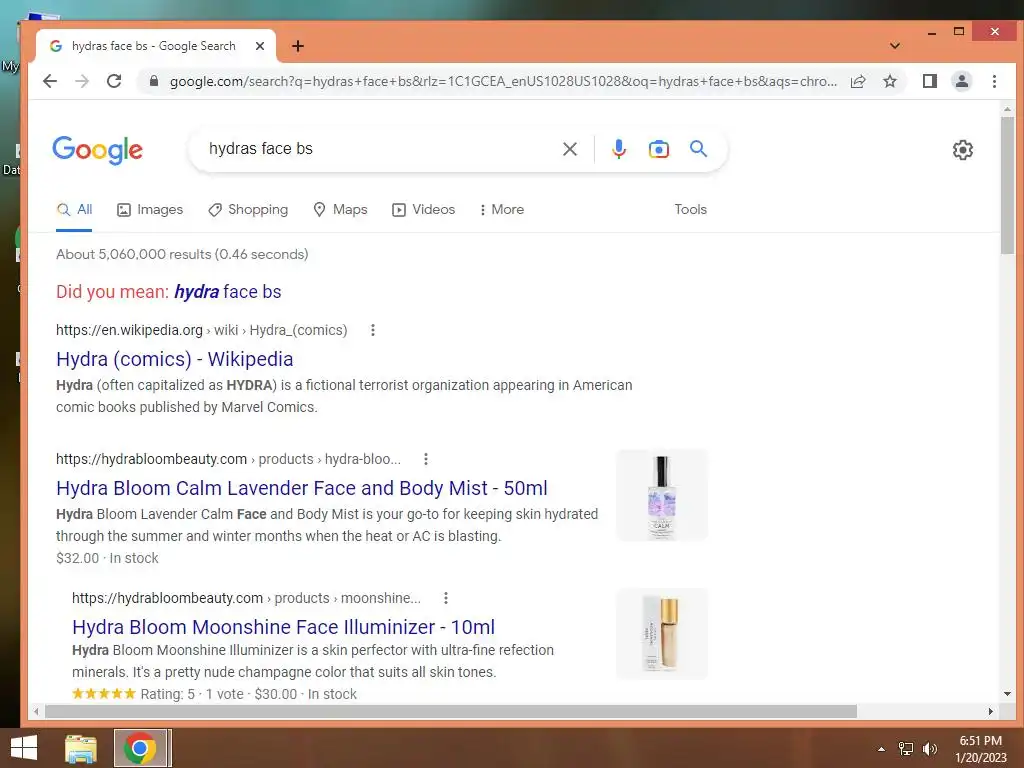
Task: Search by image camera icon
Action: pyautogui.click(x=658, y=149)
